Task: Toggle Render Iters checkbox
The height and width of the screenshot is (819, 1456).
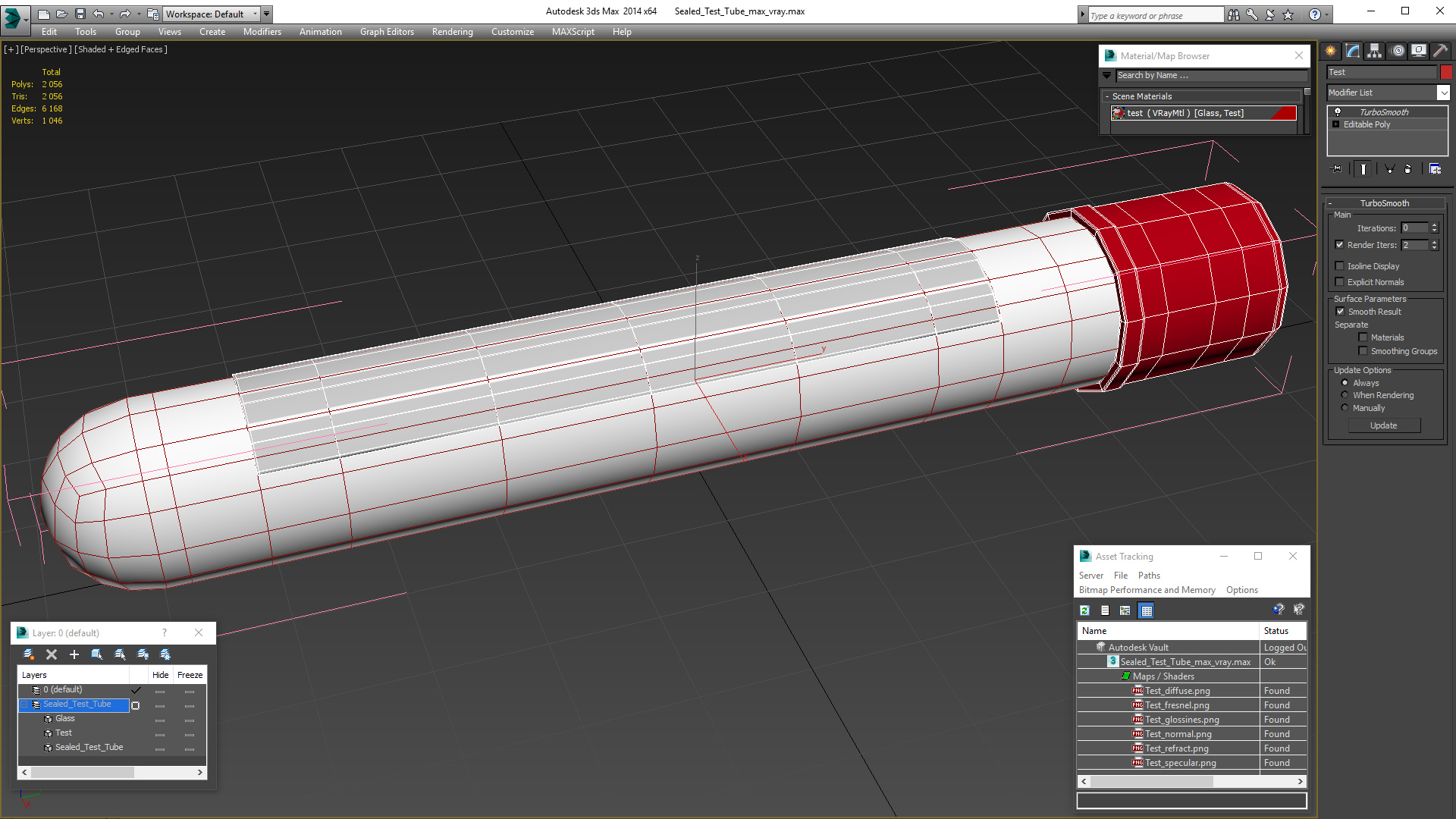Action: coord(1340,245)
